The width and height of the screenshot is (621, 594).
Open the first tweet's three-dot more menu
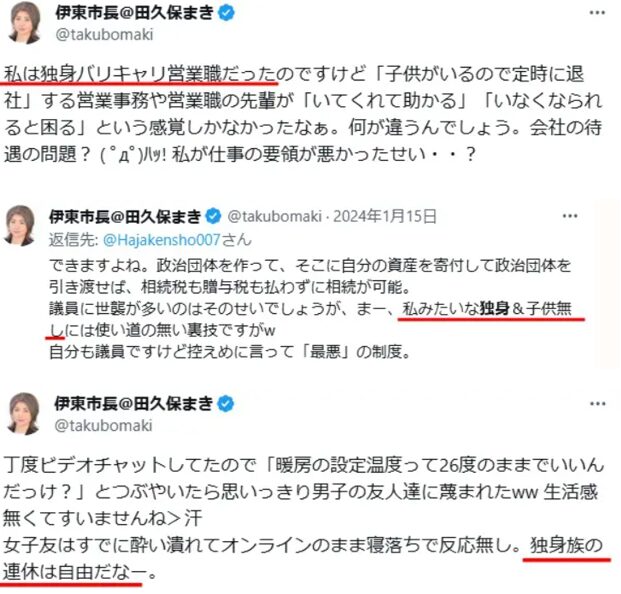point(597,13)
